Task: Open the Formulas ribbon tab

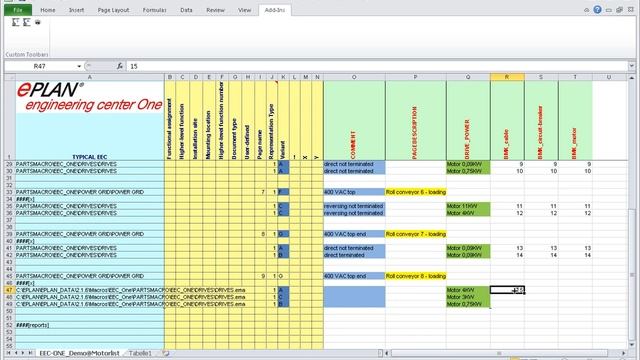Action: (x=155, y=10)
